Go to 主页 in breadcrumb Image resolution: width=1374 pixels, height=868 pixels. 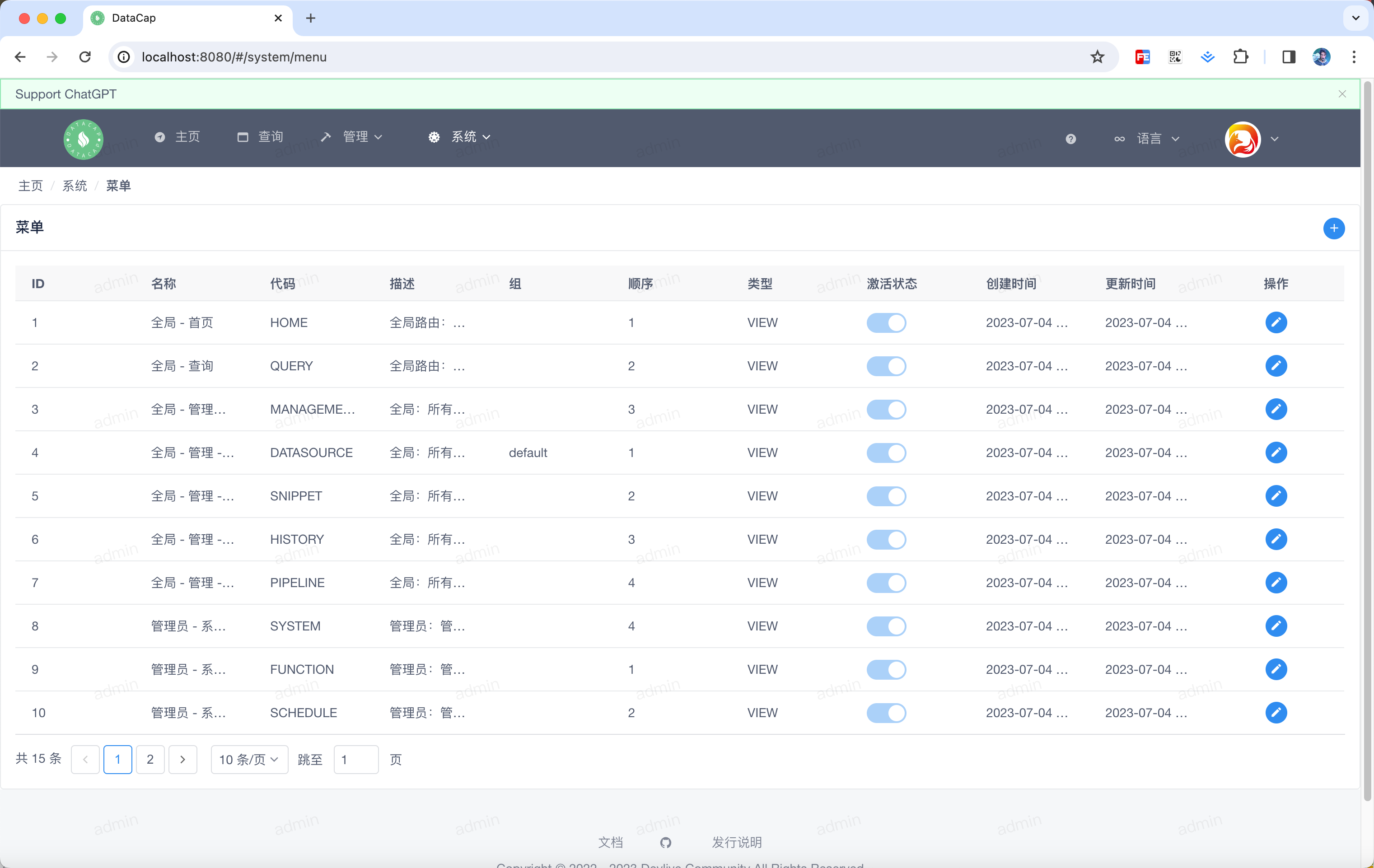pos(30,186)
